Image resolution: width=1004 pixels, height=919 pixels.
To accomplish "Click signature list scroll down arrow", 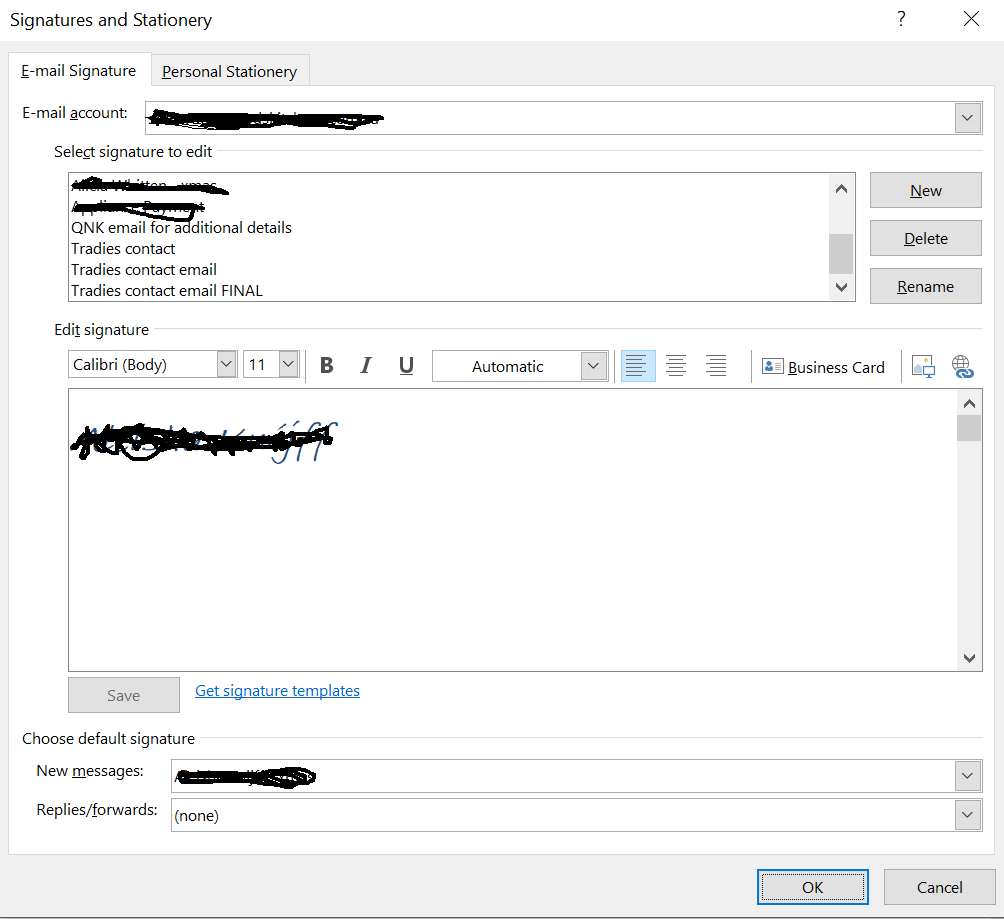I will pos(841,287).
